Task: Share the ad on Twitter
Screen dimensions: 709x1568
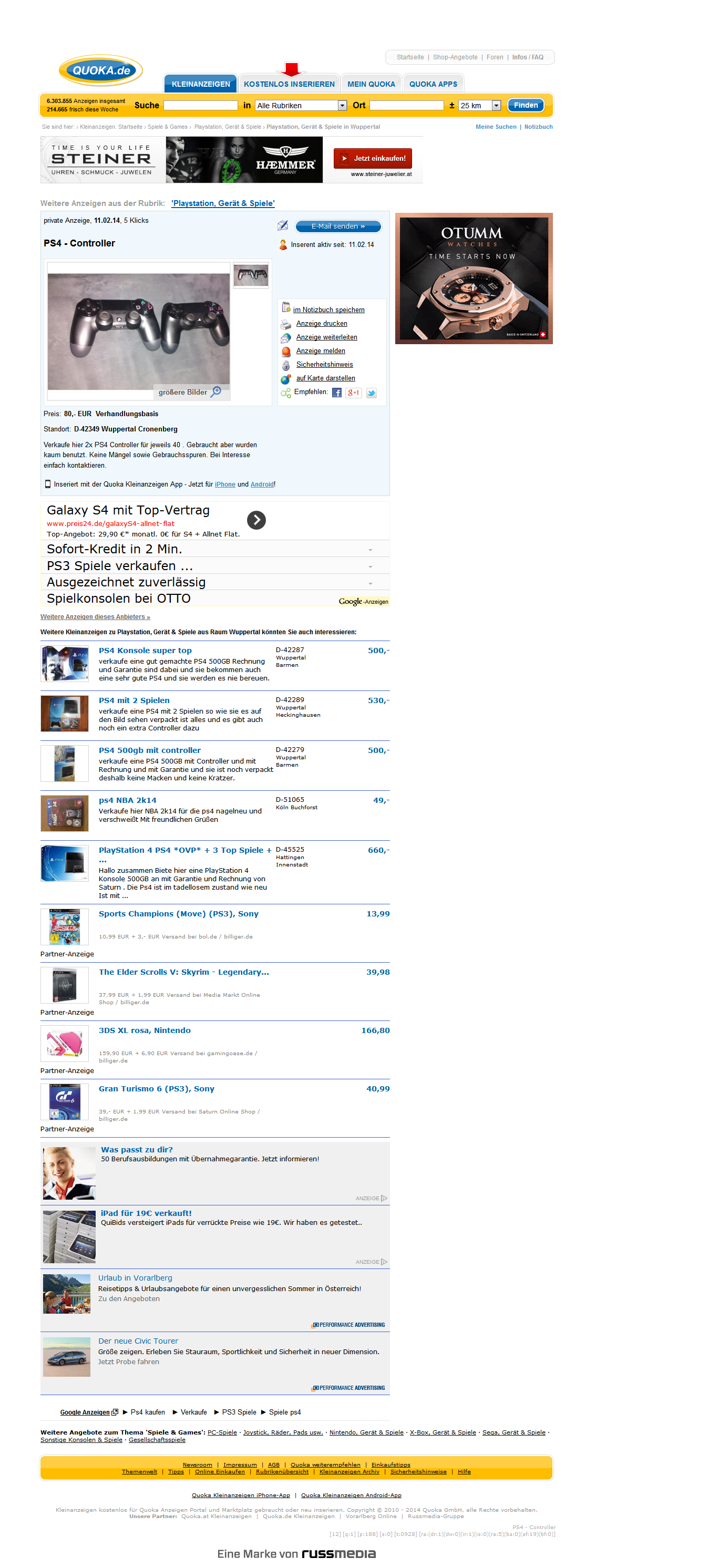Action: pyautogui.click(x=371, y=393)
